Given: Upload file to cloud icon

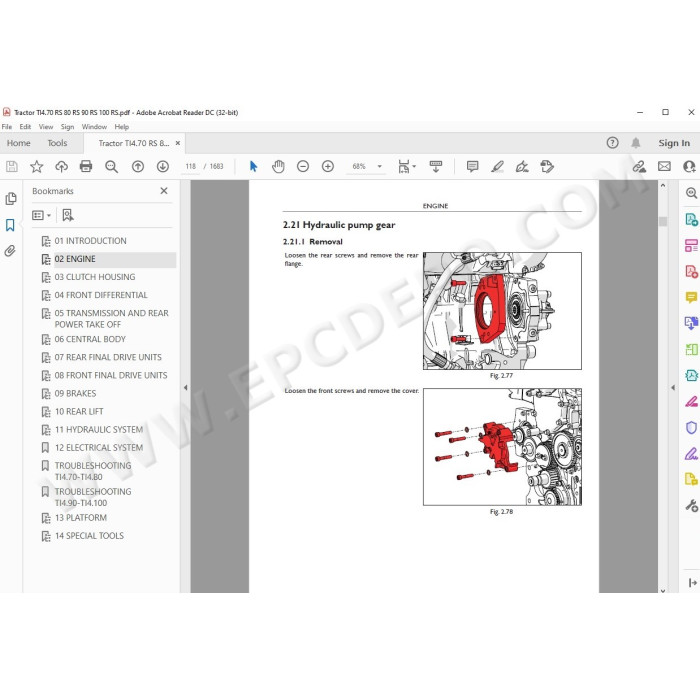Looking at the screenshot, I should point(61,167).
